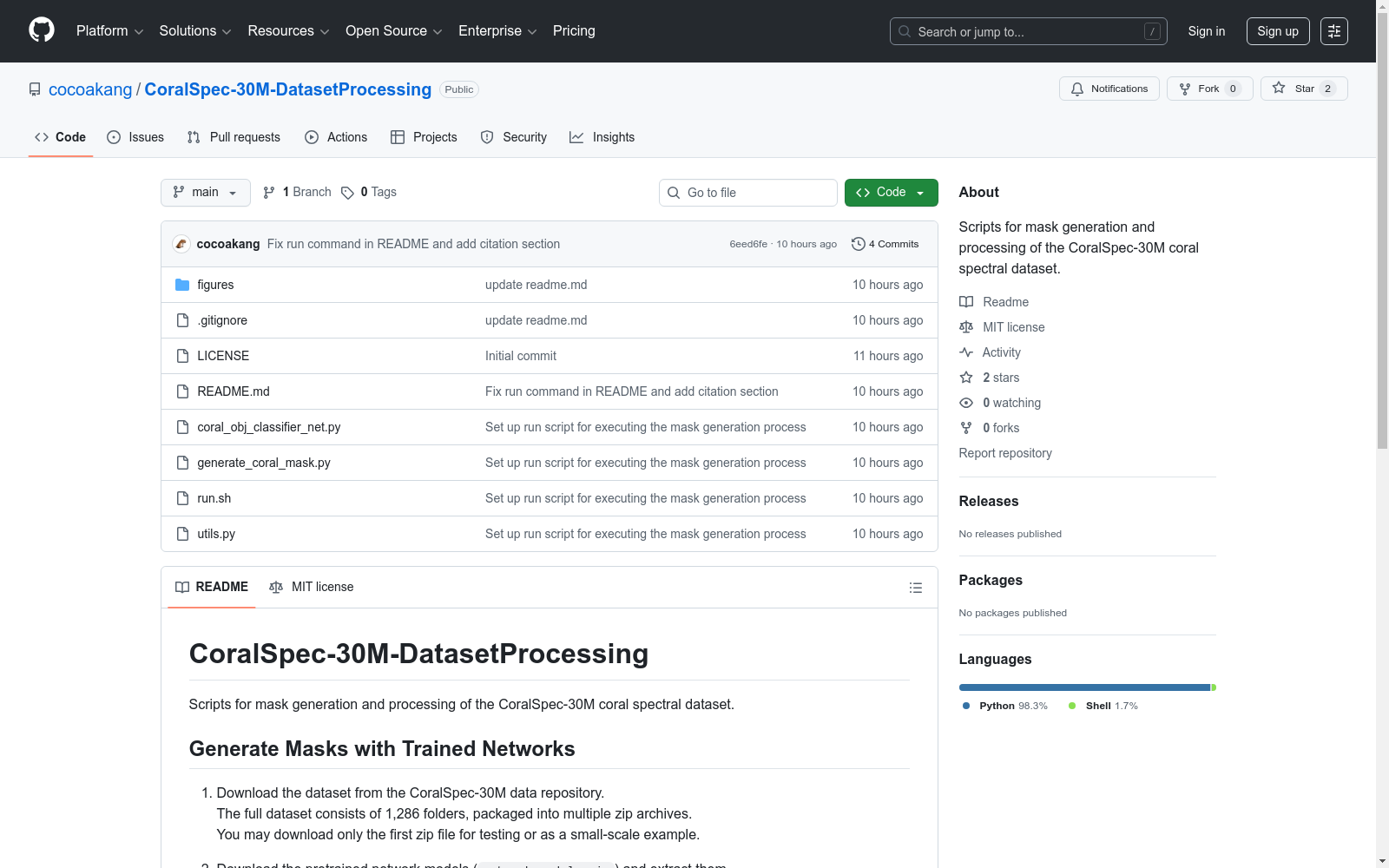The image size is (1389, 868).
Task: Open the run.sh file
Action: 214,498
